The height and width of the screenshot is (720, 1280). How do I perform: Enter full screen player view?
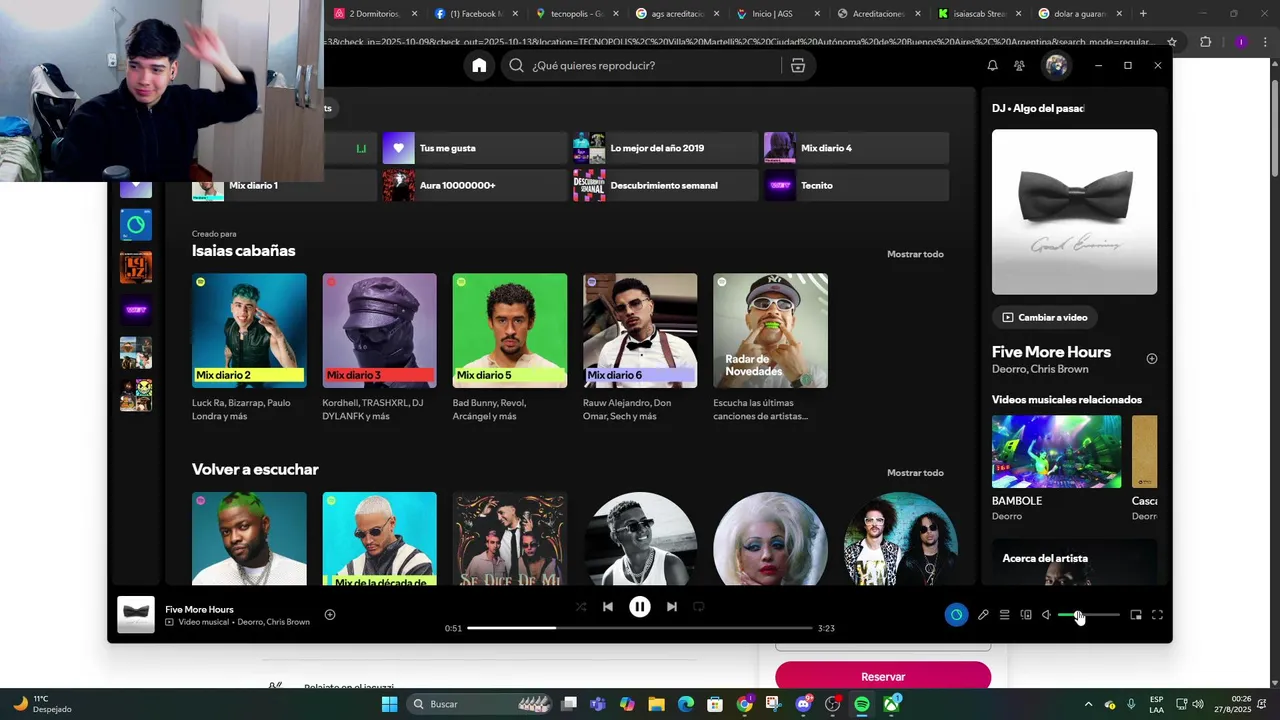click(1157, 615)
